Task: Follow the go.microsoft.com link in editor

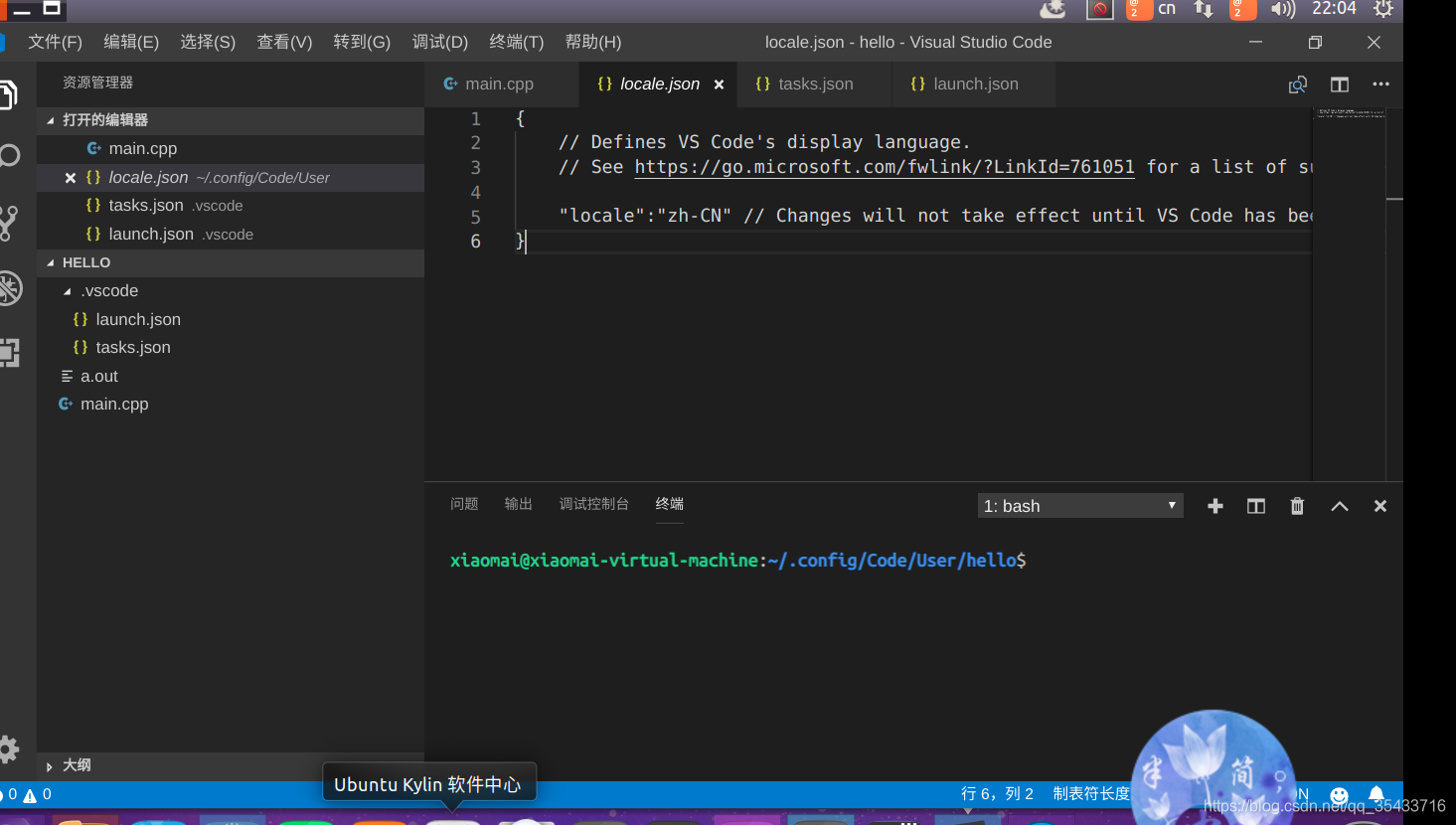Action: coord(885,167)
